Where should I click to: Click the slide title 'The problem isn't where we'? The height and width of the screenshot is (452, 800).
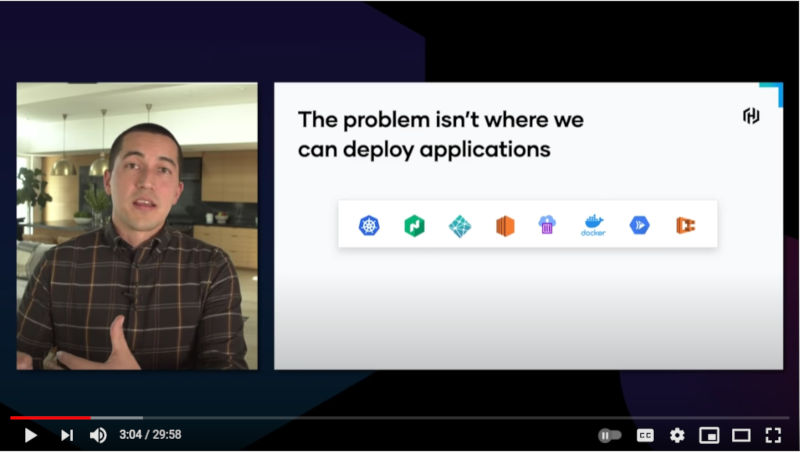point(440,120)
